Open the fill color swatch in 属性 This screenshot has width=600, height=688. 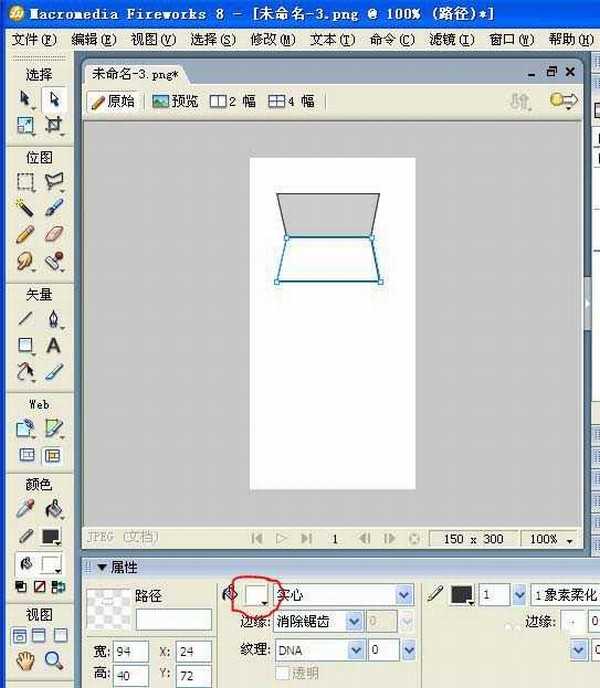[x=256, y=595]
